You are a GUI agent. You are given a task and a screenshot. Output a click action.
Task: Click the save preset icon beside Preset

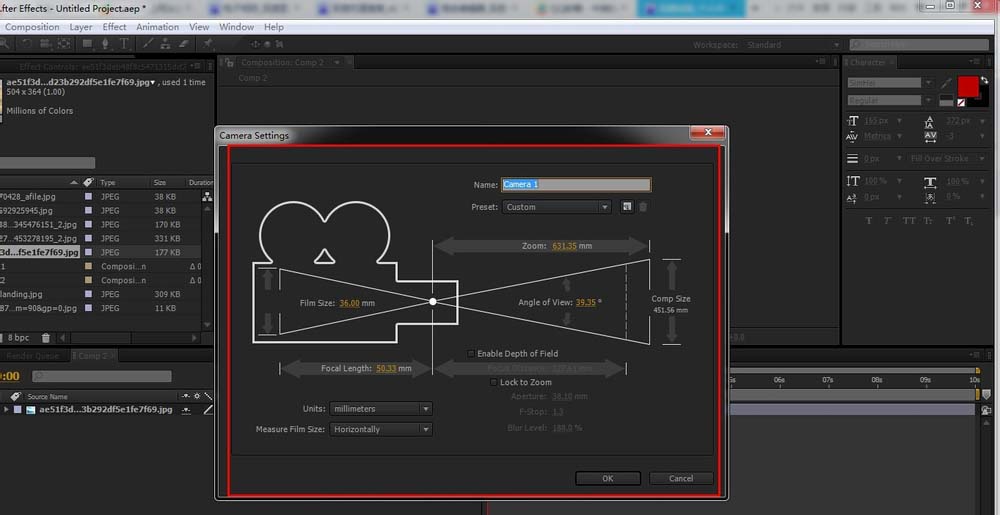tap(626, 207)
